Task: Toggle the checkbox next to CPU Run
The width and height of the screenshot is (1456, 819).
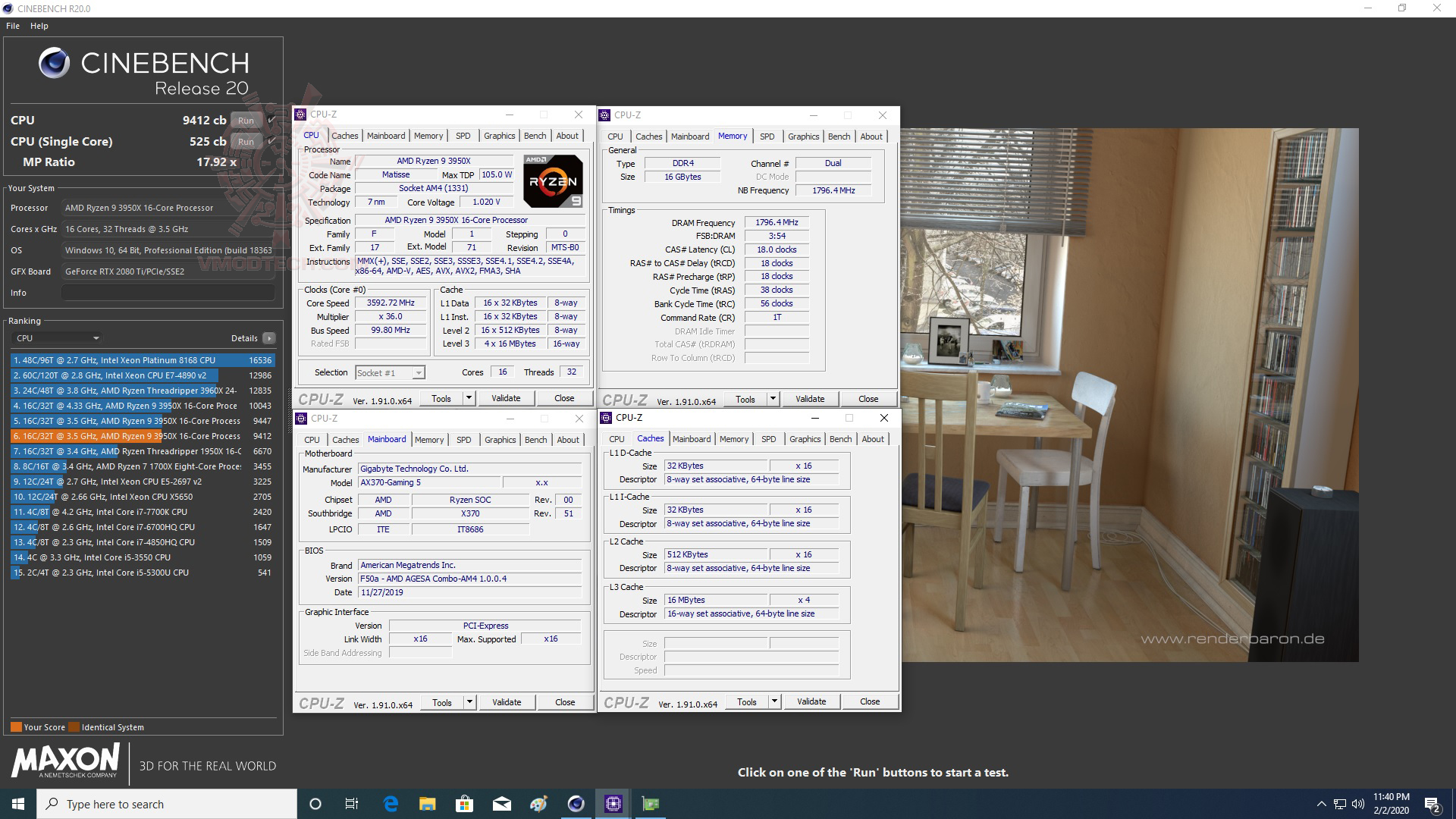Action: 271,120
